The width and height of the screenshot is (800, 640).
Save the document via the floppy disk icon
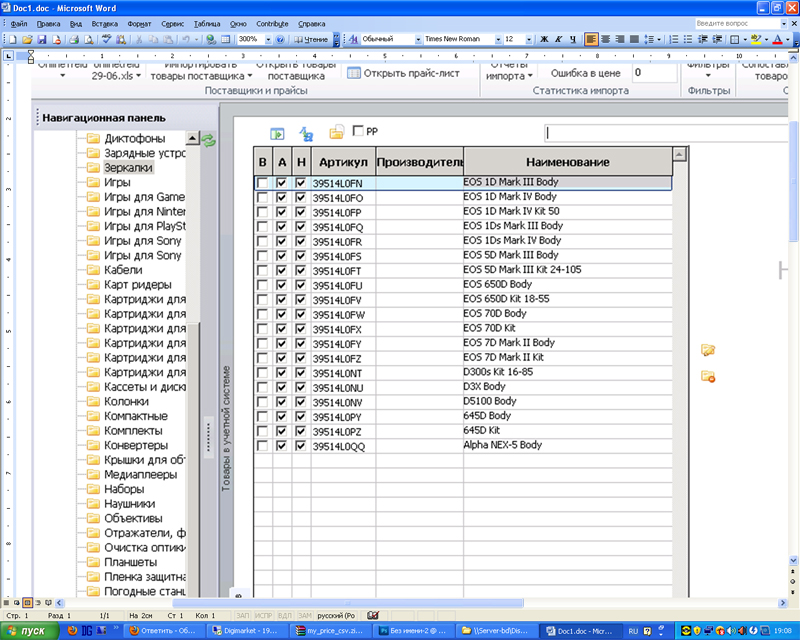42,39
